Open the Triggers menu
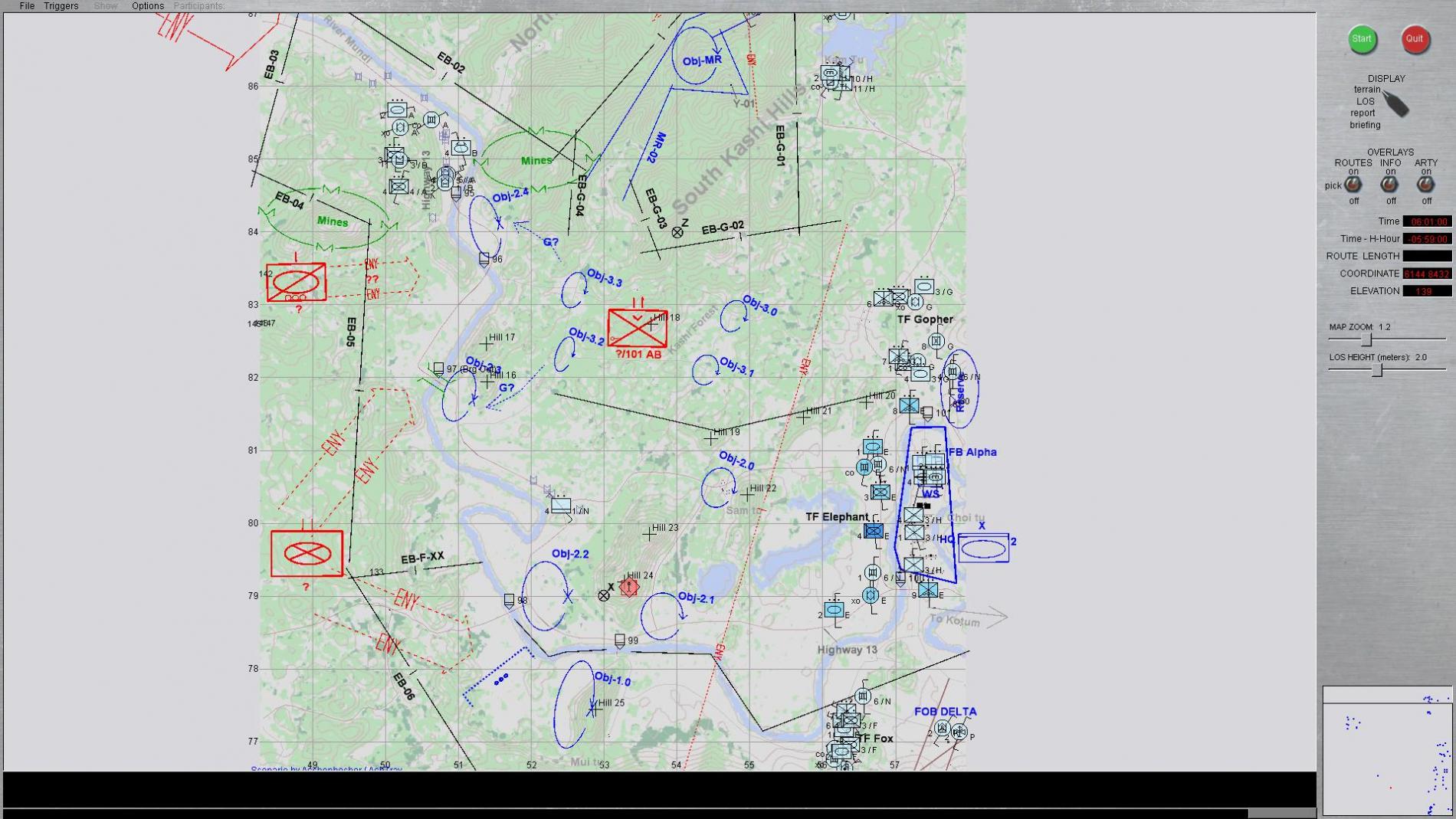This screenshot has width=1456, height=819. [61, 6]
